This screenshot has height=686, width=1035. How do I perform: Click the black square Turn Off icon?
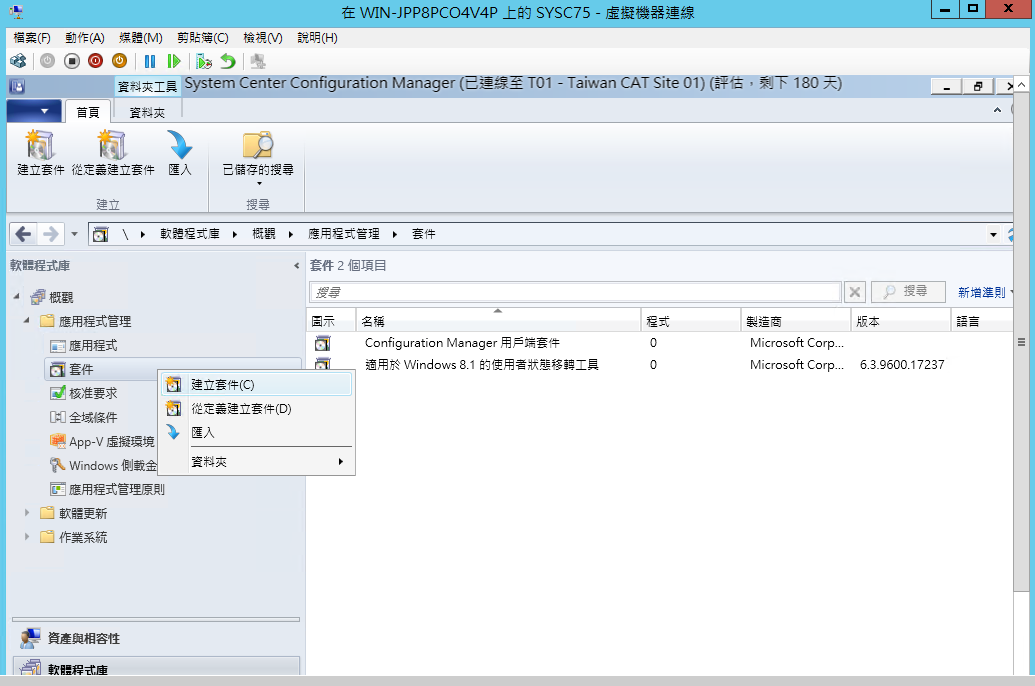(71, 61)
